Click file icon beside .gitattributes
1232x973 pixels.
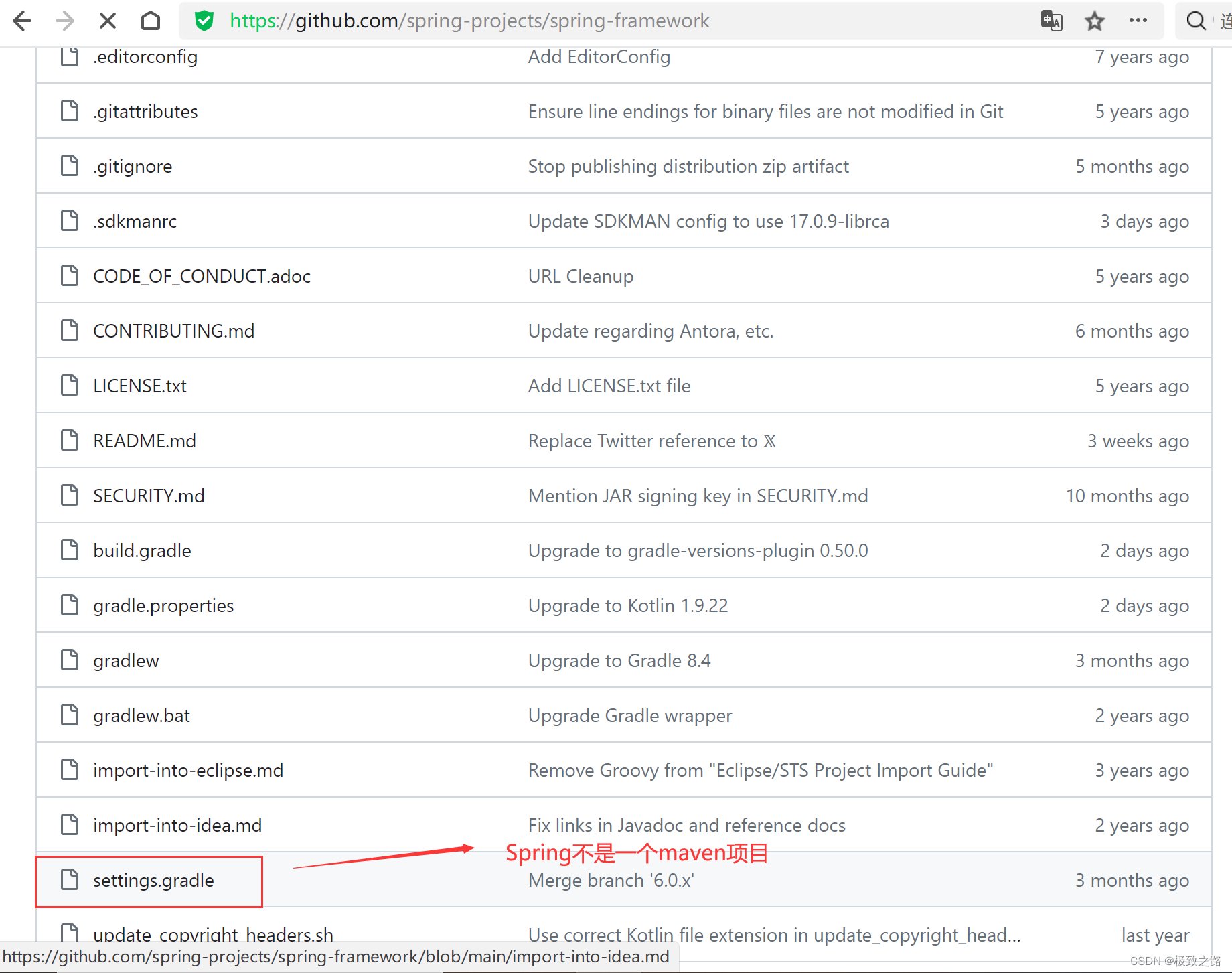(x=70, y=110)
